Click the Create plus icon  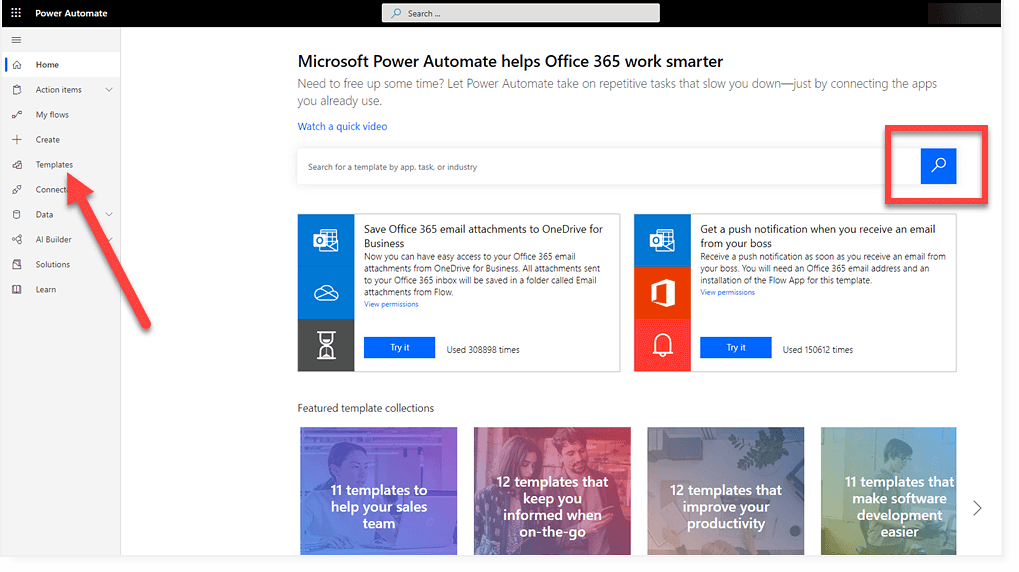pos(17,140)
